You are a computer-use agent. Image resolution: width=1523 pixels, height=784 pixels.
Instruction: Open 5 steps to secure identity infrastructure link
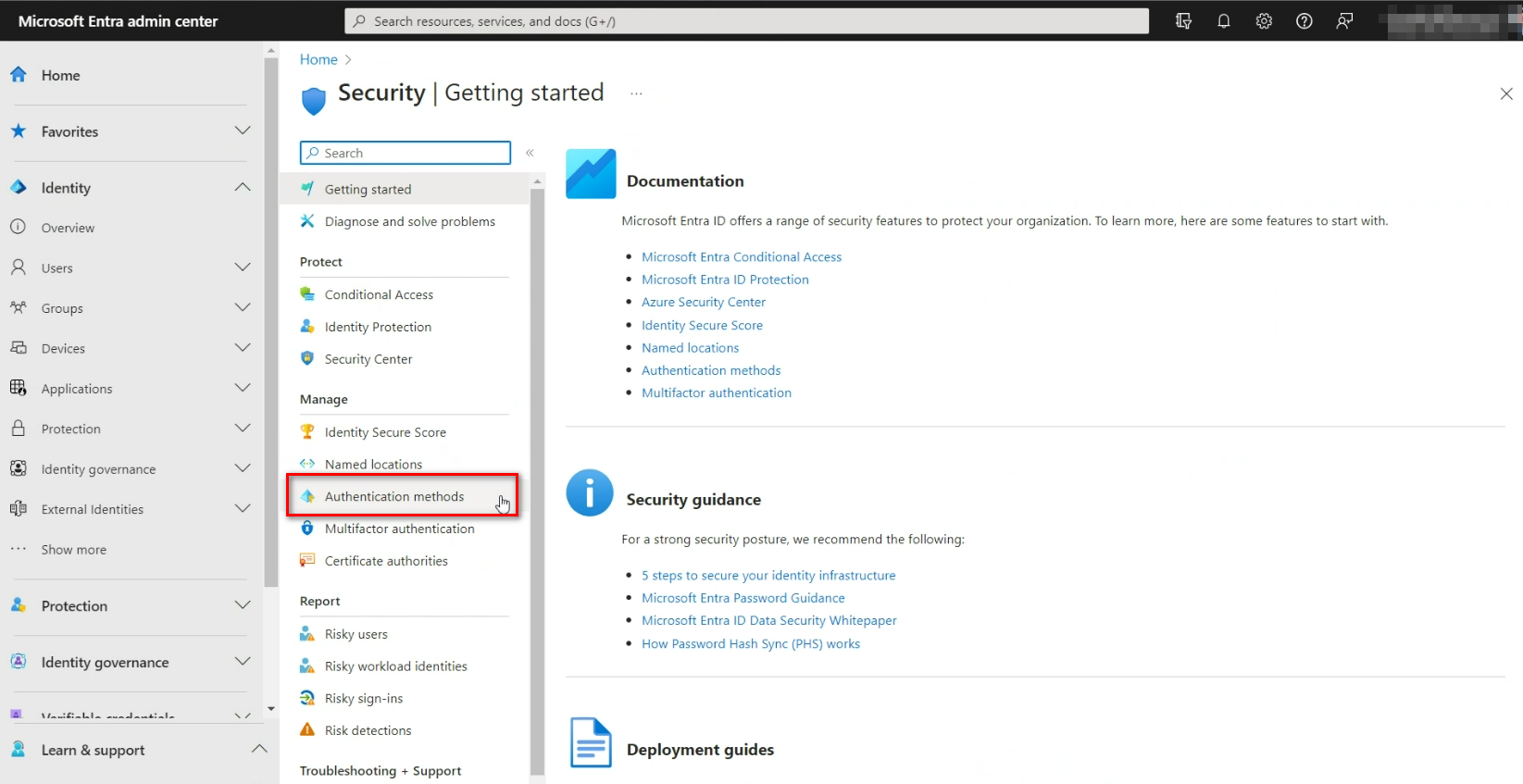coord(768,576)
